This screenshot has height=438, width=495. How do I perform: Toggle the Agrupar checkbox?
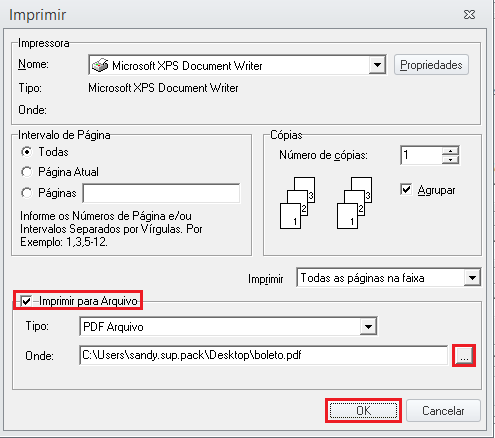pos(406,190)
